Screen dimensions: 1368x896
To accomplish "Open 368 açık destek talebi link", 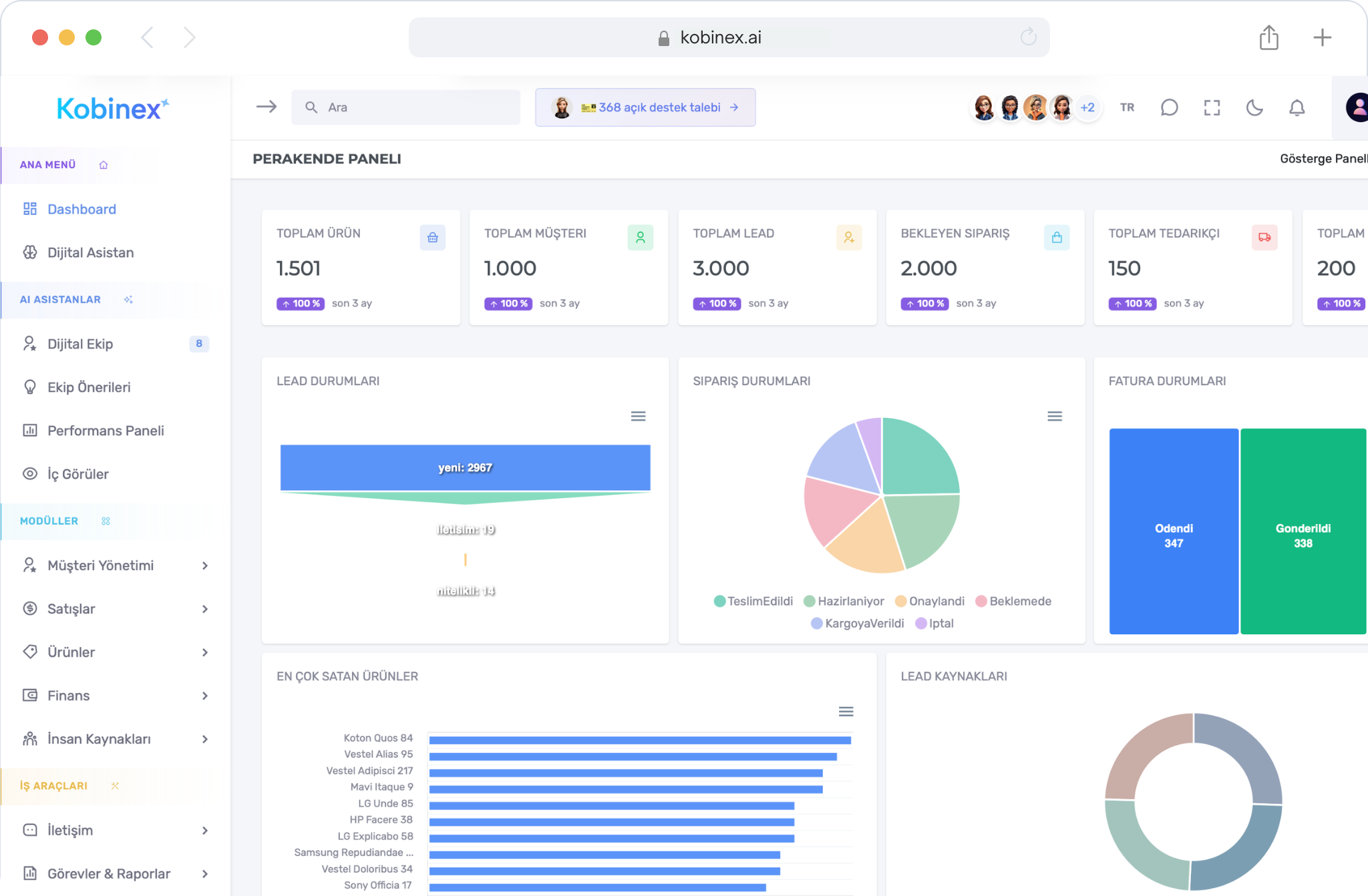I will click(645, 107).
